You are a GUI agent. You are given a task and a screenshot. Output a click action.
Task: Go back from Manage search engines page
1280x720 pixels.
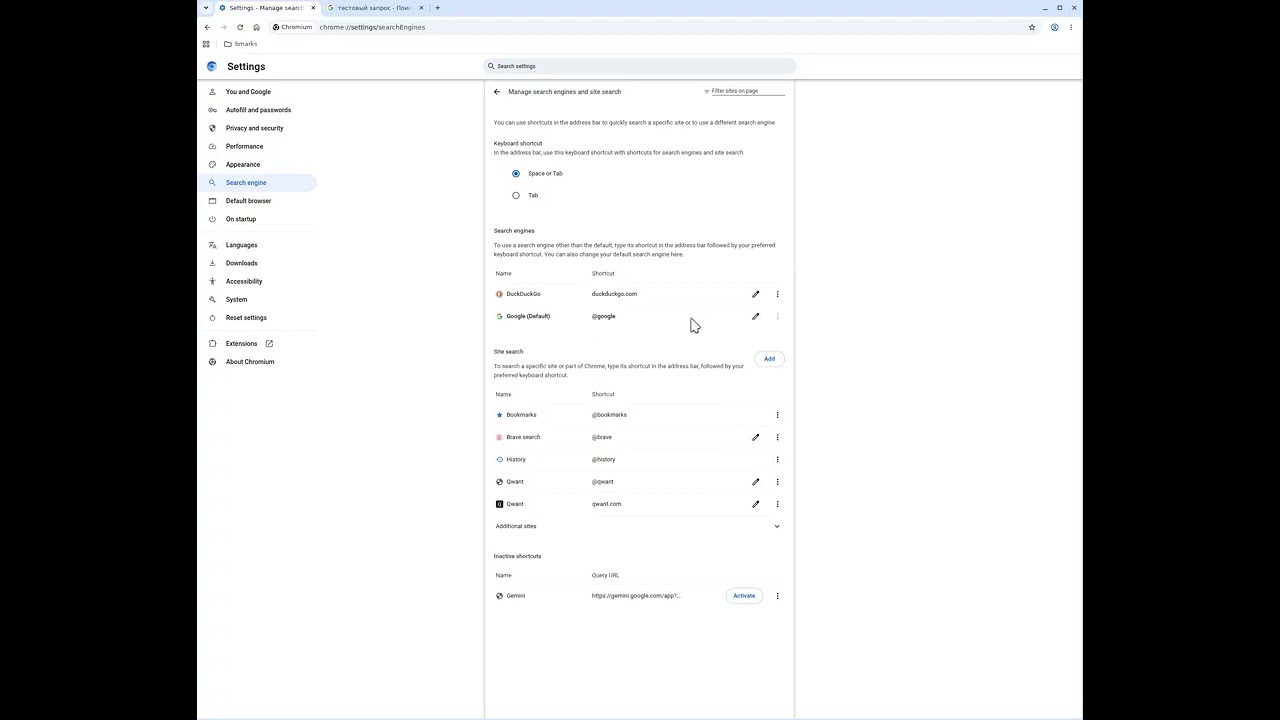click(497, 92)
